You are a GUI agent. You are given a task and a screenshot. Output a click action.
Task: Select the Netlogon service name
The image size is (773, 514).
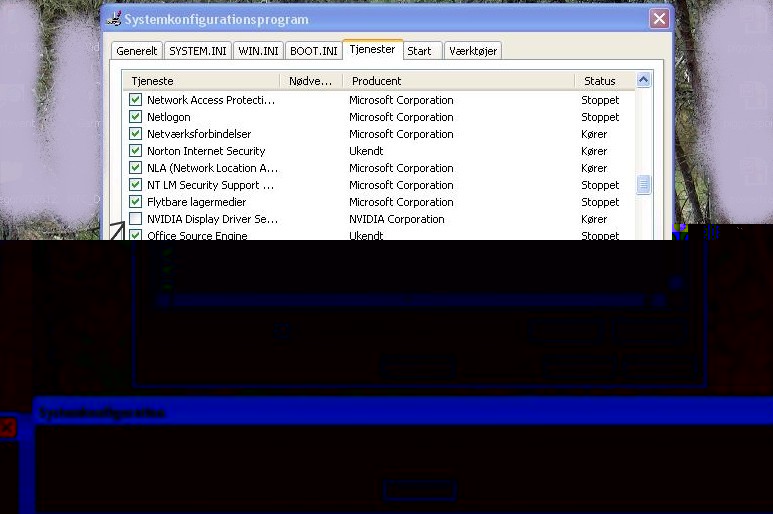[169, 117]
